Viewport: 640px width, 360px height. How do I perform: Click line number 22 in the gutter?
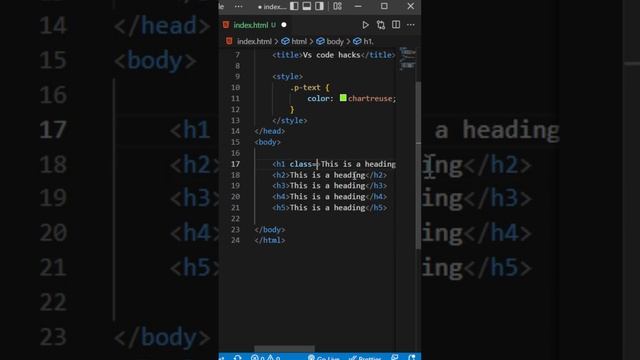(236, 219)
